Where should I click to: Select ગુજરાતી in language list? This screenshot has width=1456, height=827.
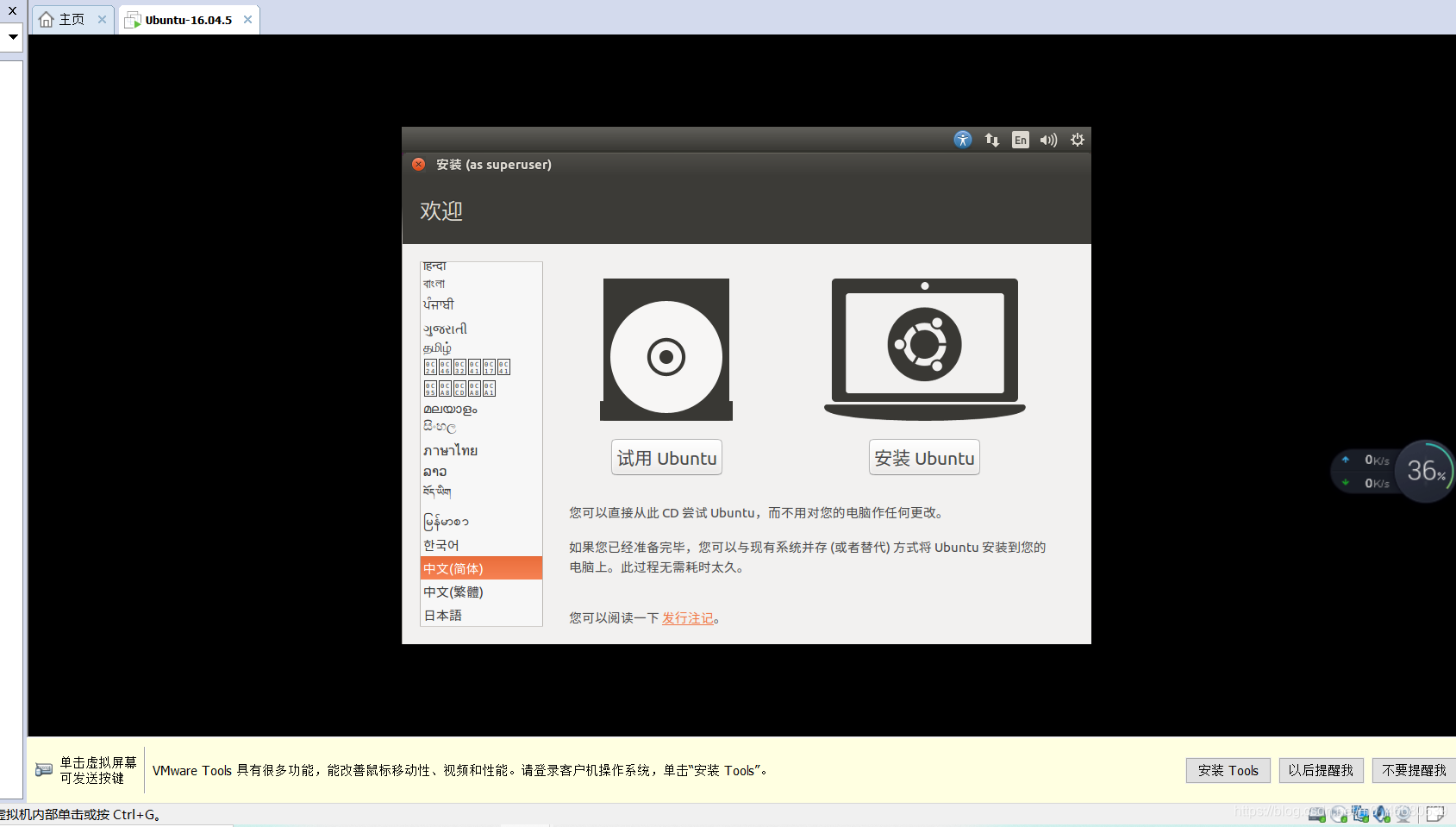click(x=481, y=329)
